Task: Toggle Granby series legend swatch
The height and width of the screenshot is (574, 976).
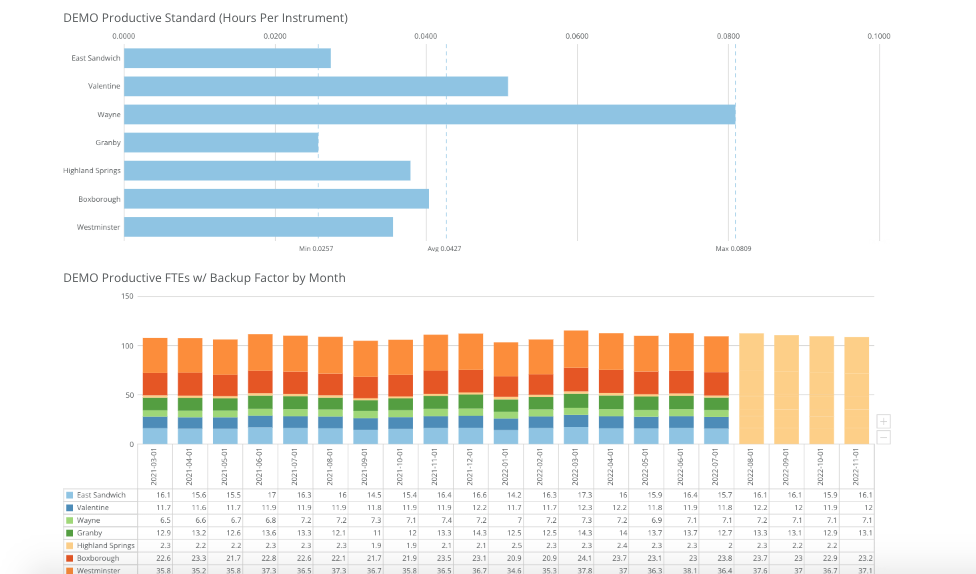Action: [69, 533]
